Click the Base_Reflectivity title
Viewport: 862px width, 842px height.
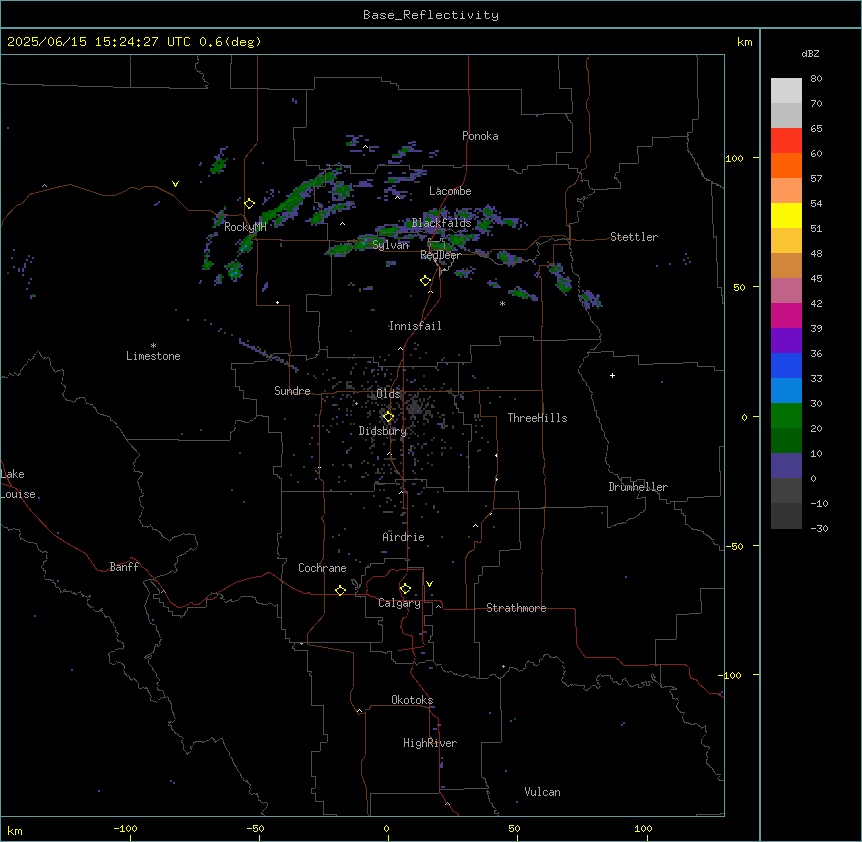(x=431, y=15)
